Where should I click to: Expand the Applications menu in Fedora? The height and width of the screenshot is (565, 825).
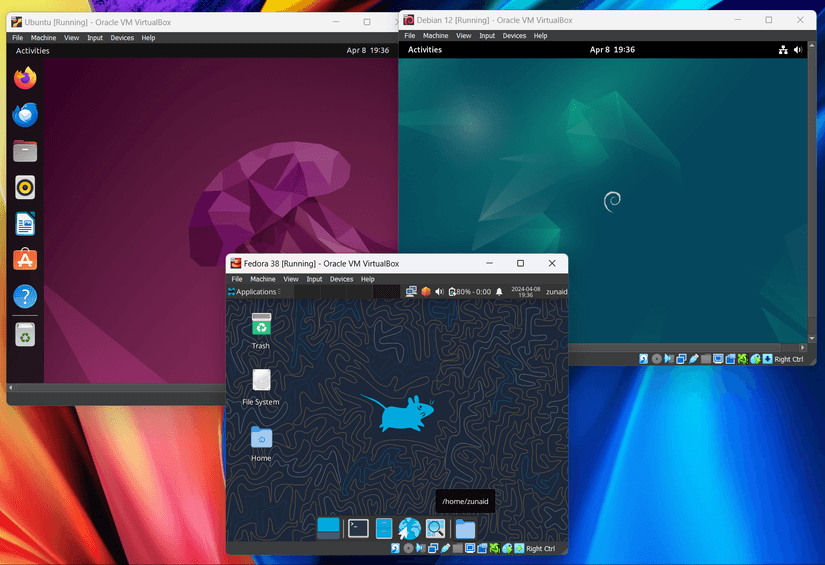[x=253, y=291]
